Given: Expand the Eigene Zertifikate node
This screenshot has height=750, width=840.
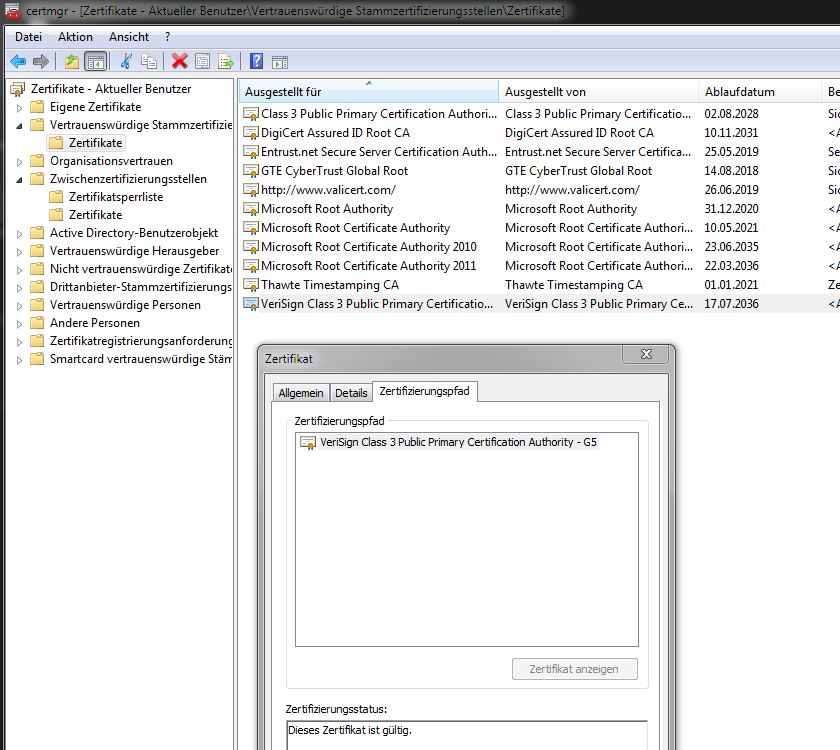Looking at the screenshot, I should 19,108.
